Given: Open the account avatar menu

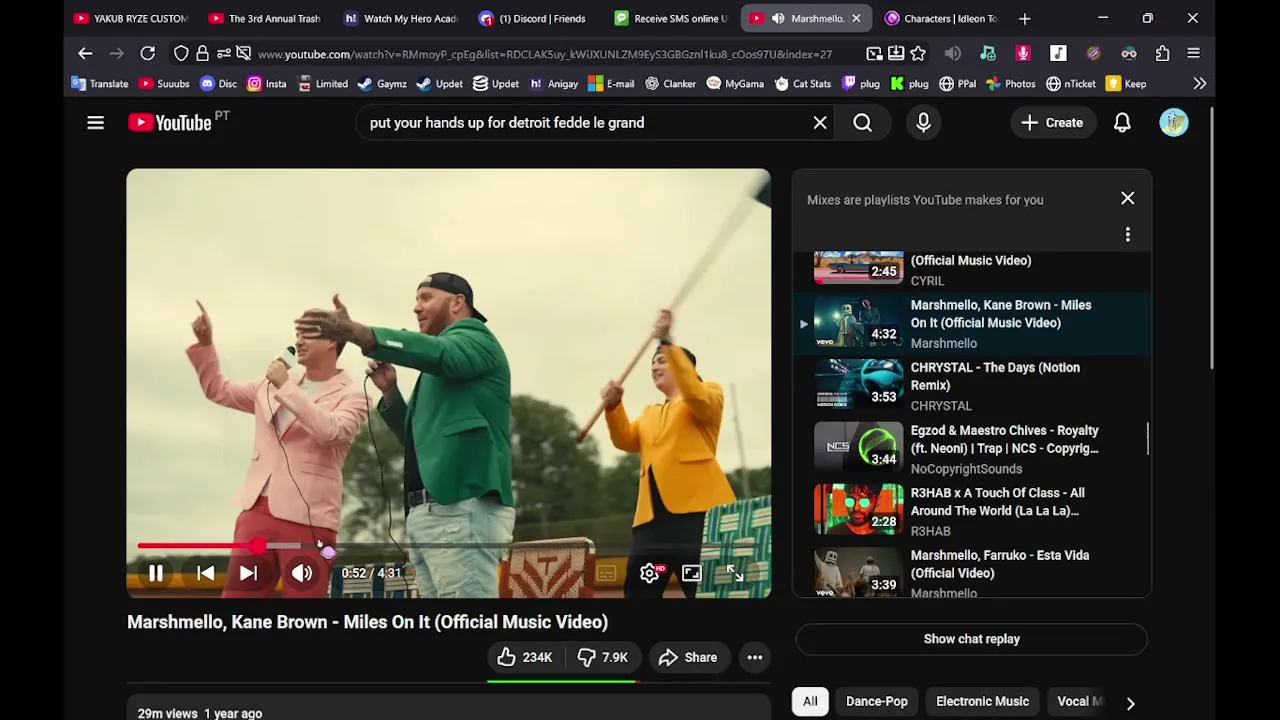Looking at the screenshot, I should pos(1174,123).
